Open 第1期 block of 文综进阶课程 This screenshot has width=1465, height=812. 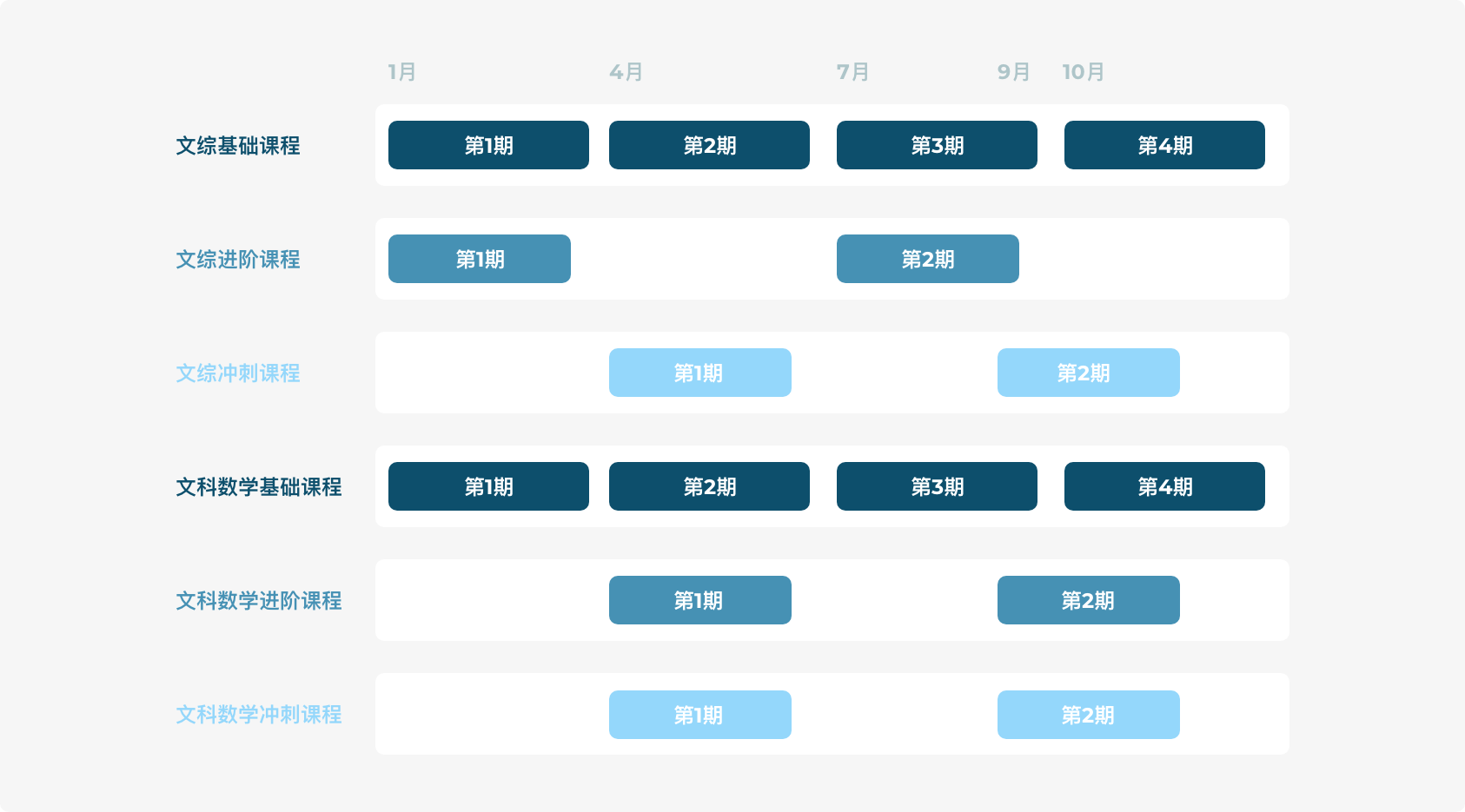480,259
